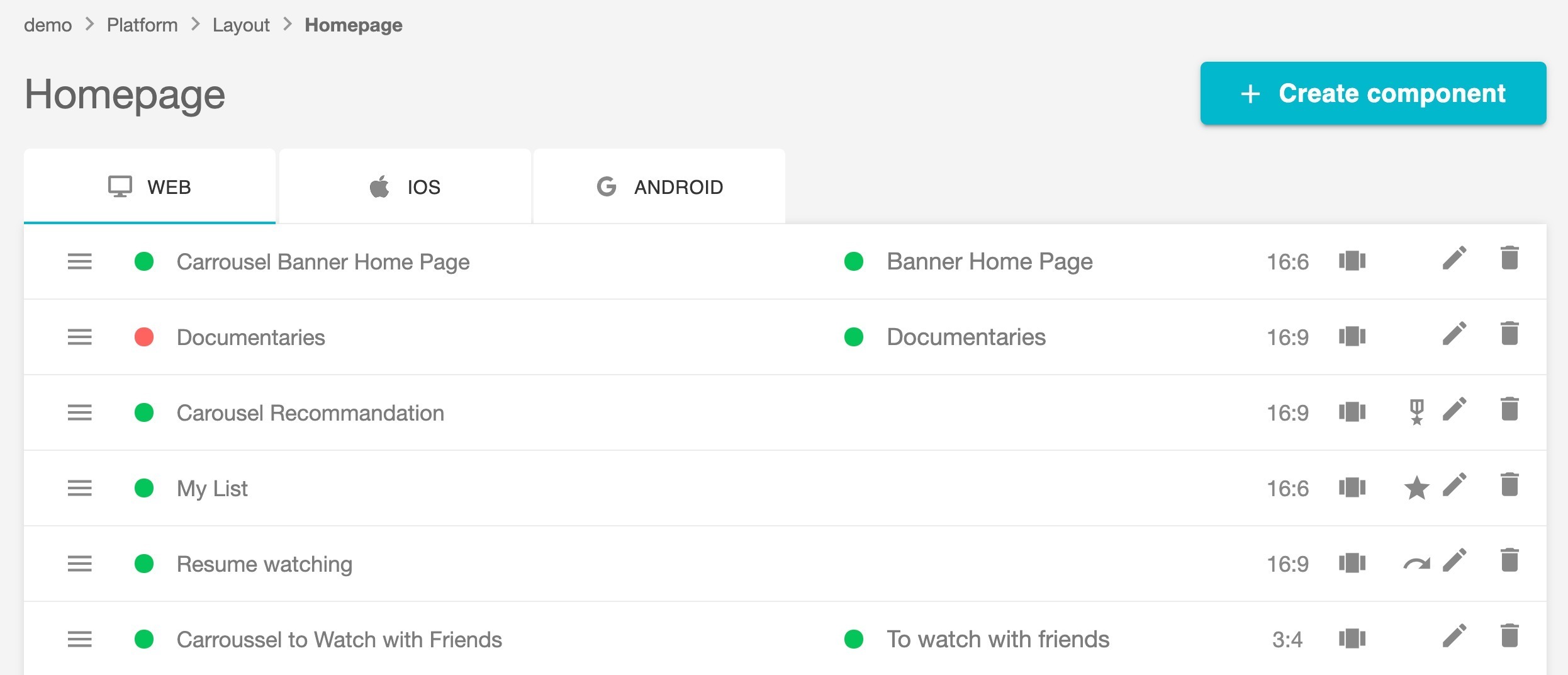The image size is (1568, 675).
Task: Select the ANDROID tab
Action: (x=659, y=186)
